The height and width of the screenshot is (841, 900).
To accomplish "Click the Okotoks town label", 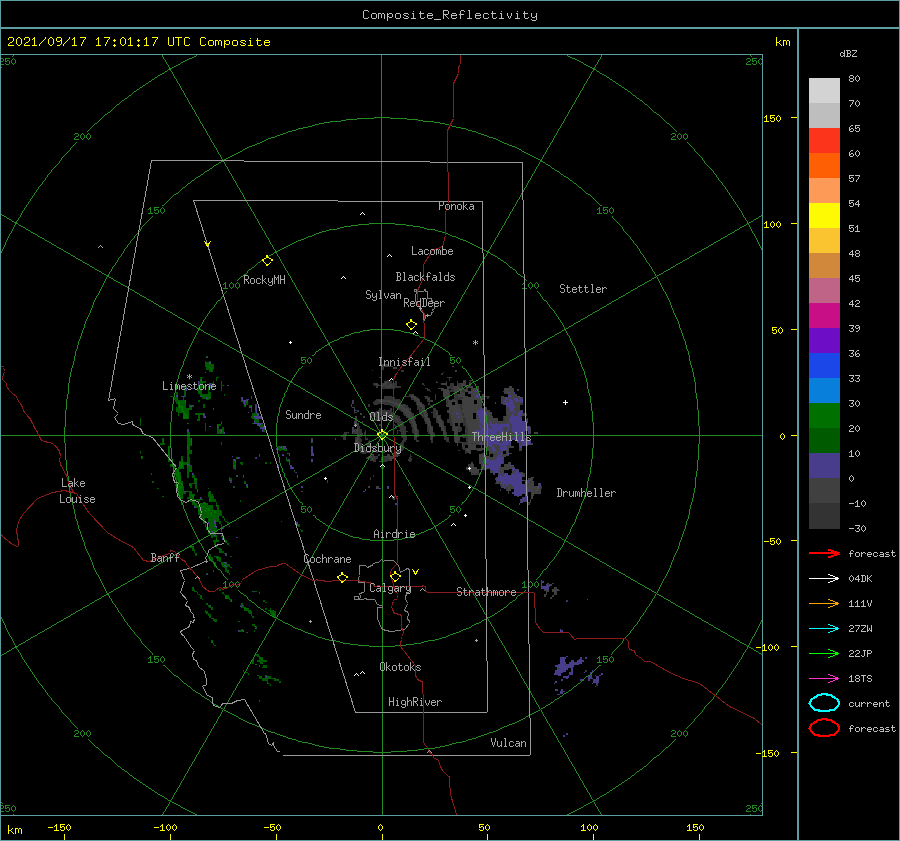I will pos(400,667).
